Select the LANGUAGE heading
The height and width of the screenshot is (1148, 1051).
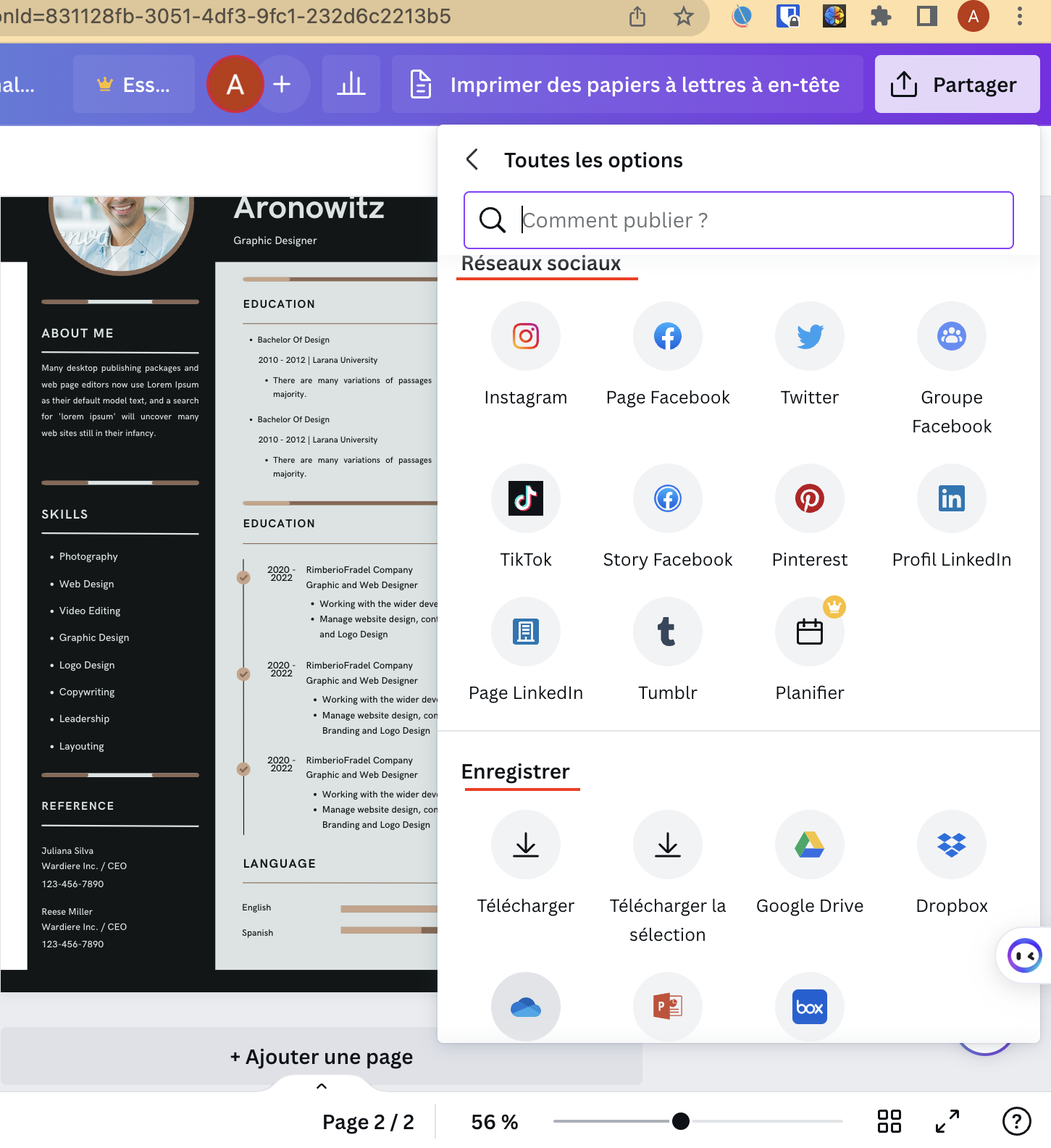point(280,863)
